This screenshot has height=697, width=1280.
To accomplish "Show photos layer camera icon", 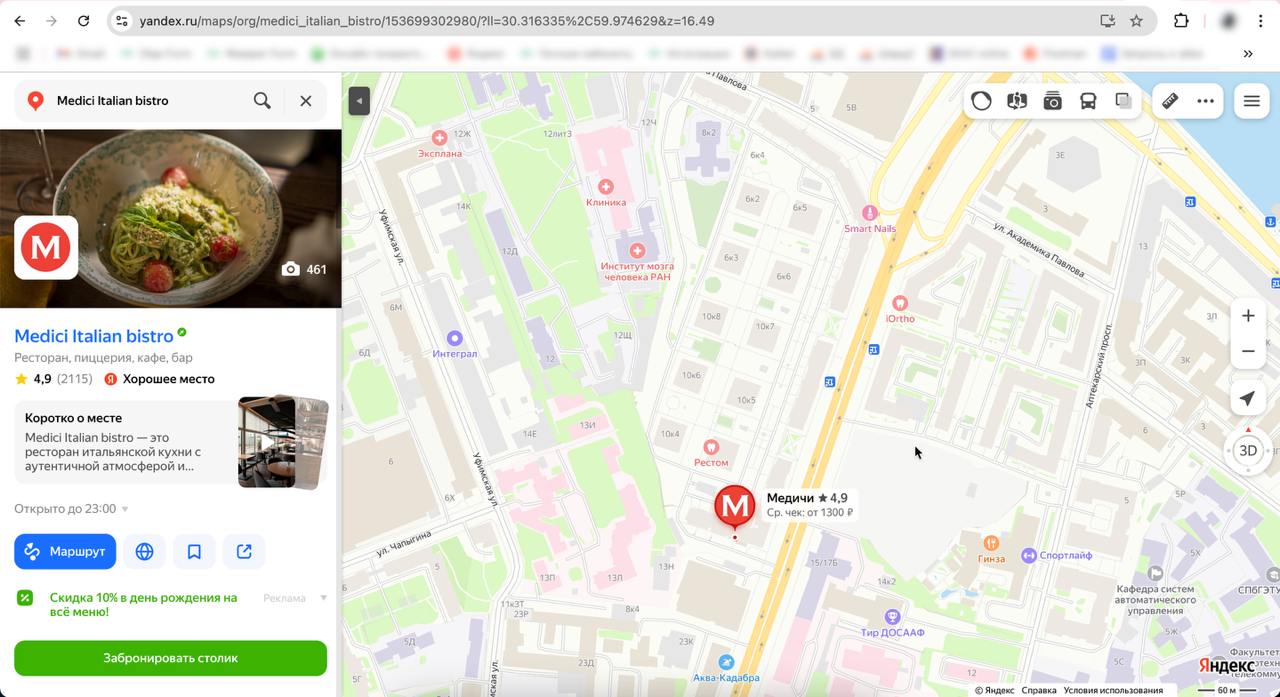I will coord(1052,100).
